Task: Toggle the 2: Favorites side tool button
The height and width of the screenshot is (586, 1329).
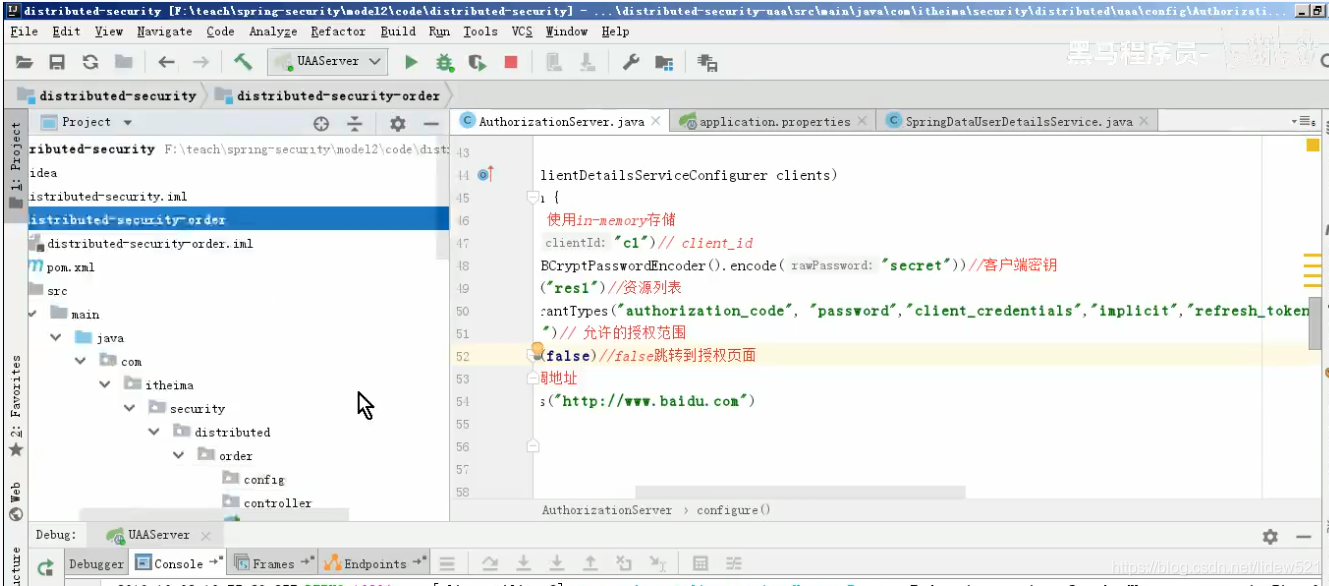Action: (x=15, y=405)
